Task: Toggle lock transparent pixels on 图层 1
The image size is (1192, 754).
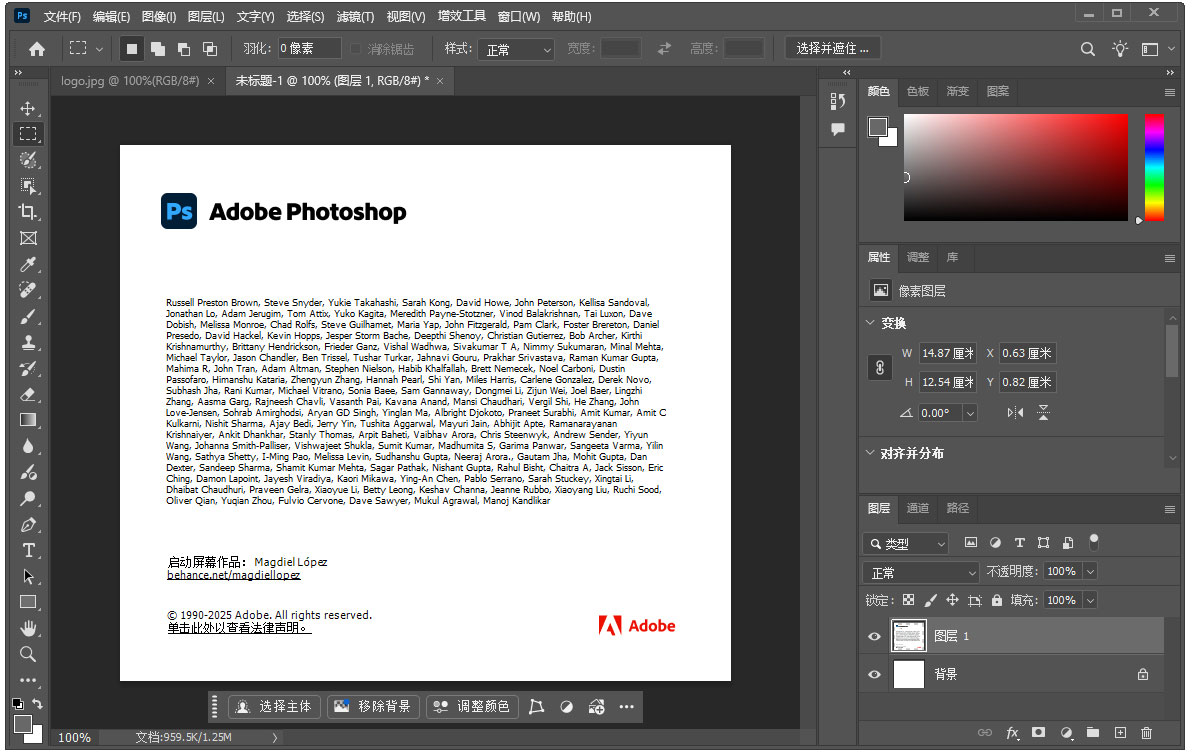Action: (x=908, y=600)
